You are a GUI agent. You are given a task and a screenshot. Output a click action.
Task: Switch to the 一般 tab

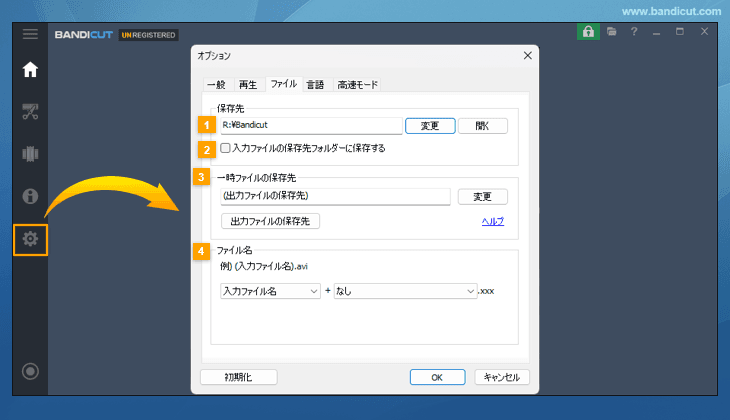pos(216,84)
